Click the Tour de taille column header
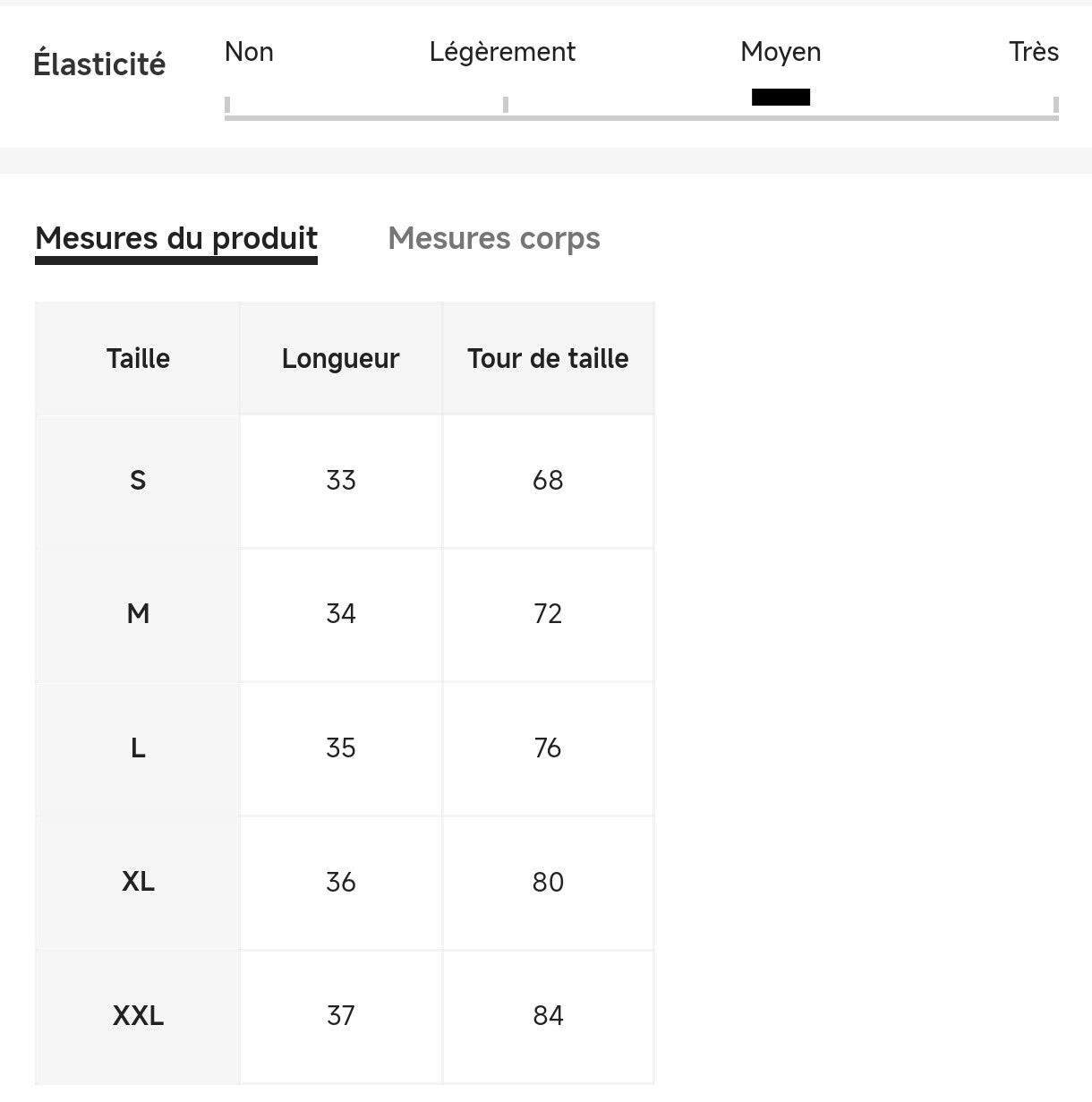Screen dimensions: 1092x1102 (548, 358)
